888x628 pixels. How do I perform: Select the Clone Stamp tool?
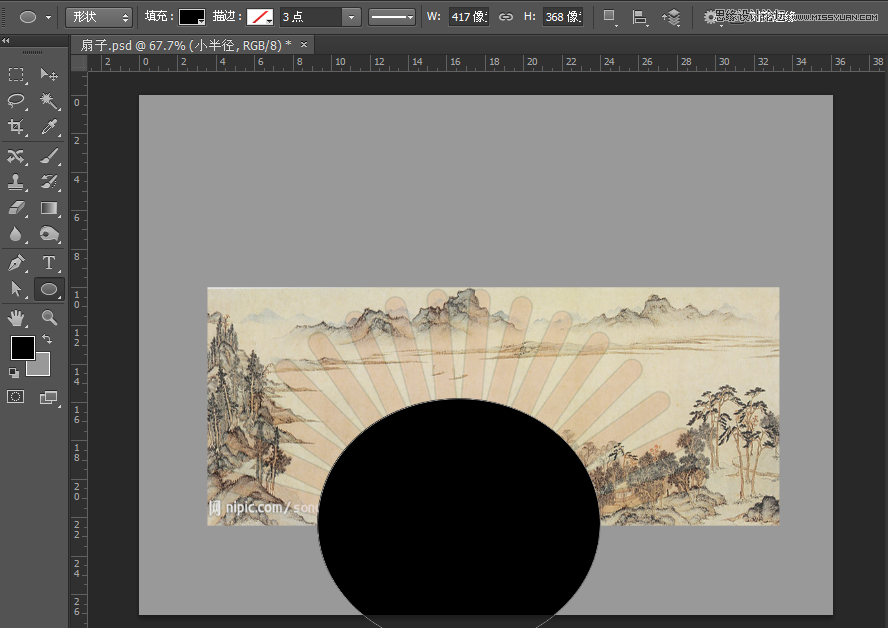15,182
